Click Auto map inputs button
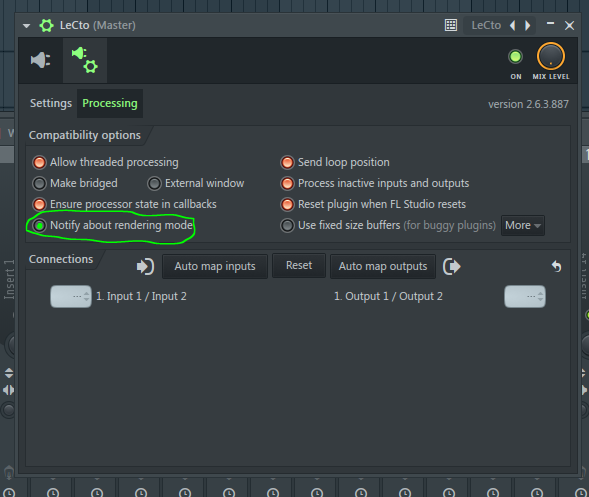Screen dimensions: 589x497 click(x=215, y=266)
